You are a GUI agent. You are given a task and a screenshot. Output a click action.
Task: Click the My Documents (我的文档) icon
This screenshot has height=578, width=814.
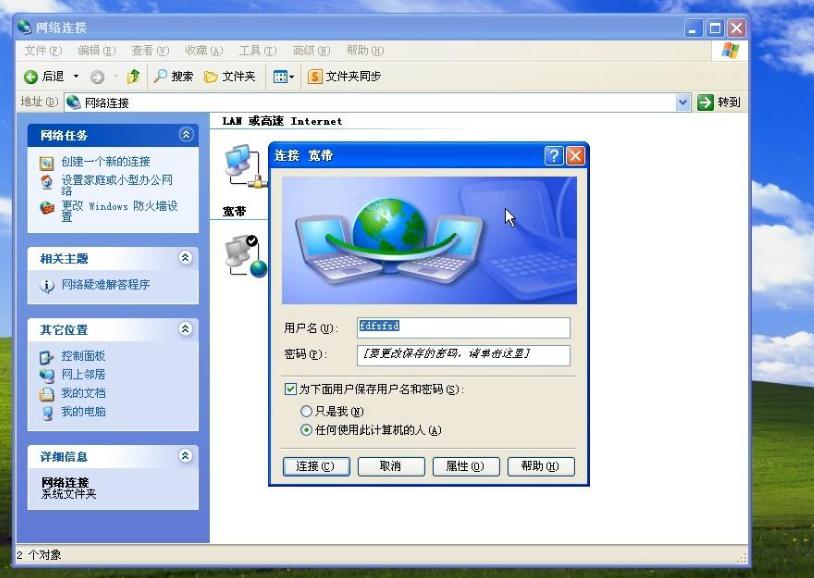tap(47, 394)
